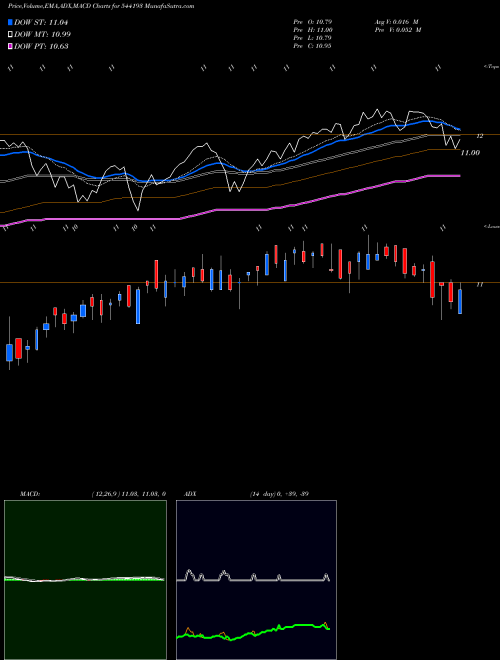Click inside the dark blue ADX chart panel
This screenshot has height=660, width=500.
[x=256, y=580]
